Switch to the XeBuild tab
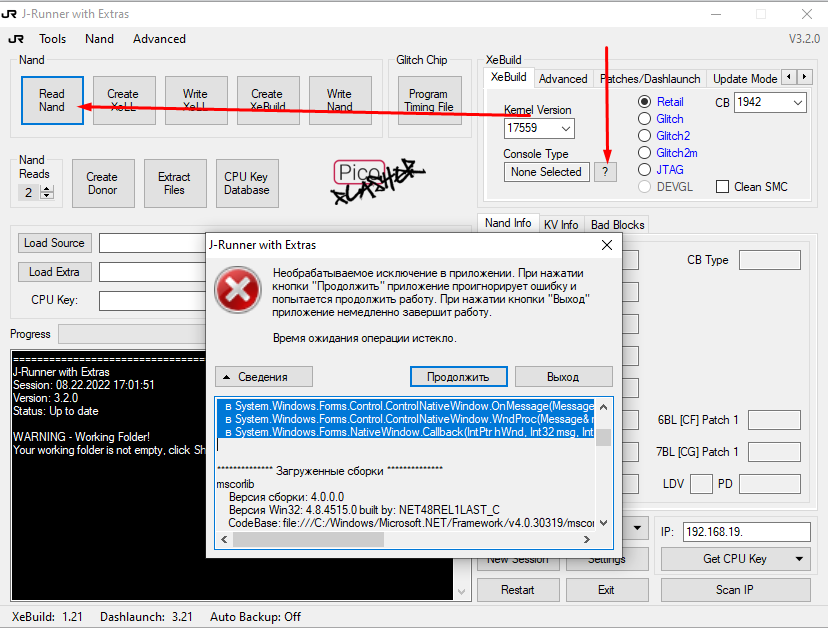This screenshot has height=628, width=828. point(509,77)
